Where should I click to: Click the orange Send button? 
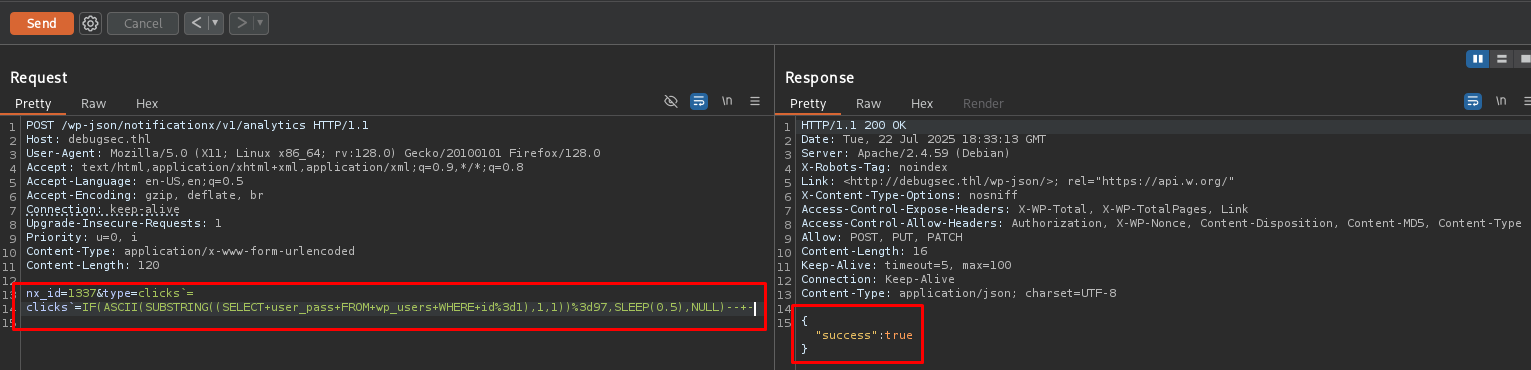42,23
